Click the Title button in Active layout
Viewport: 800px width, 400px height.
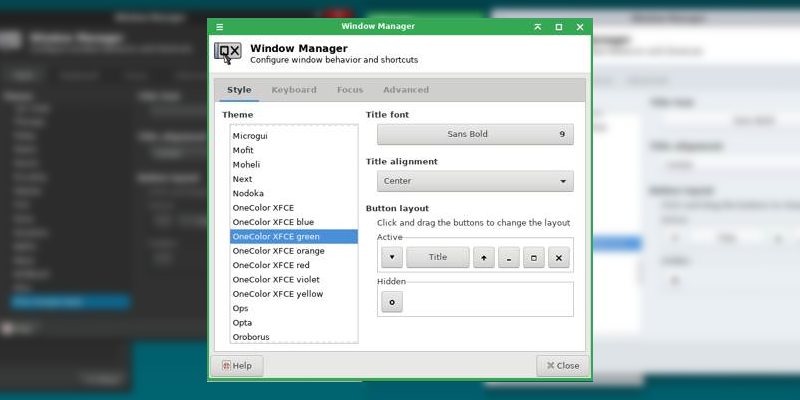438,258
